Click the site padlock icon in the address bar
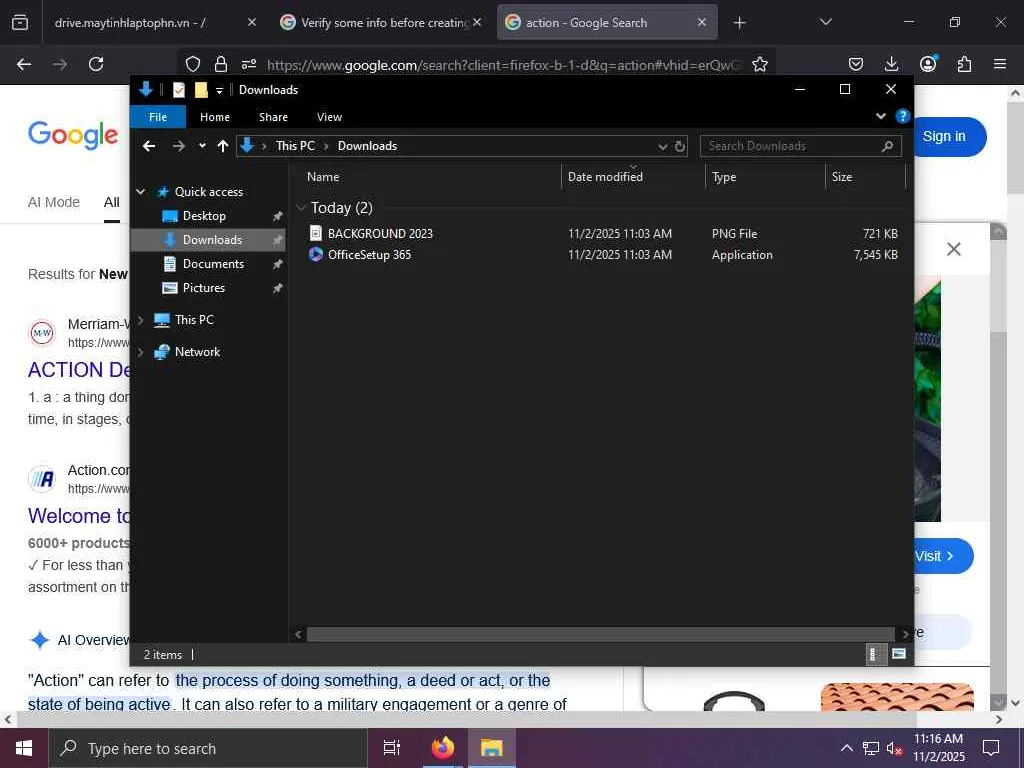 (221, 64)
